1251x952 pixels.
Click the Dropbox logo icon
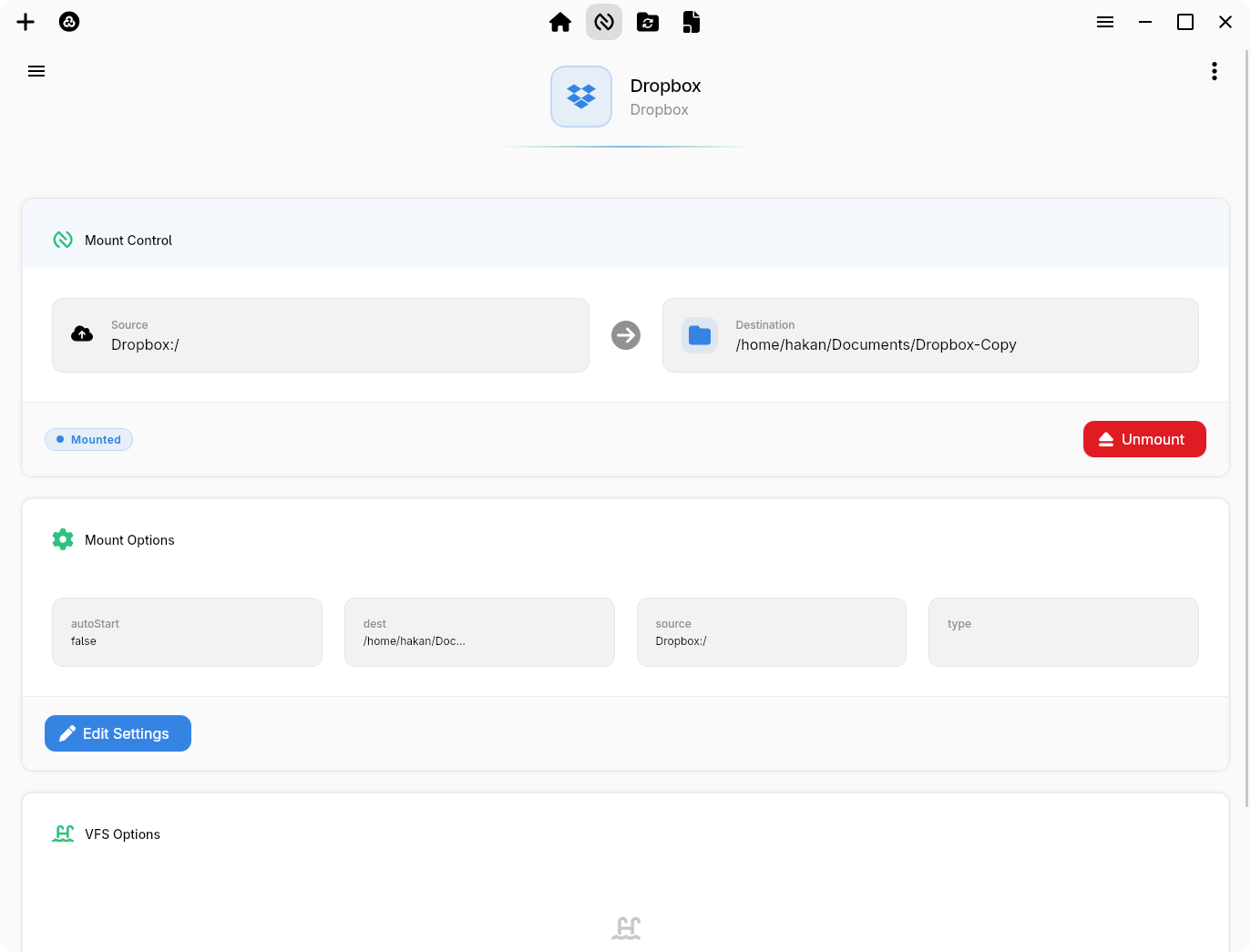pos(581,97)
